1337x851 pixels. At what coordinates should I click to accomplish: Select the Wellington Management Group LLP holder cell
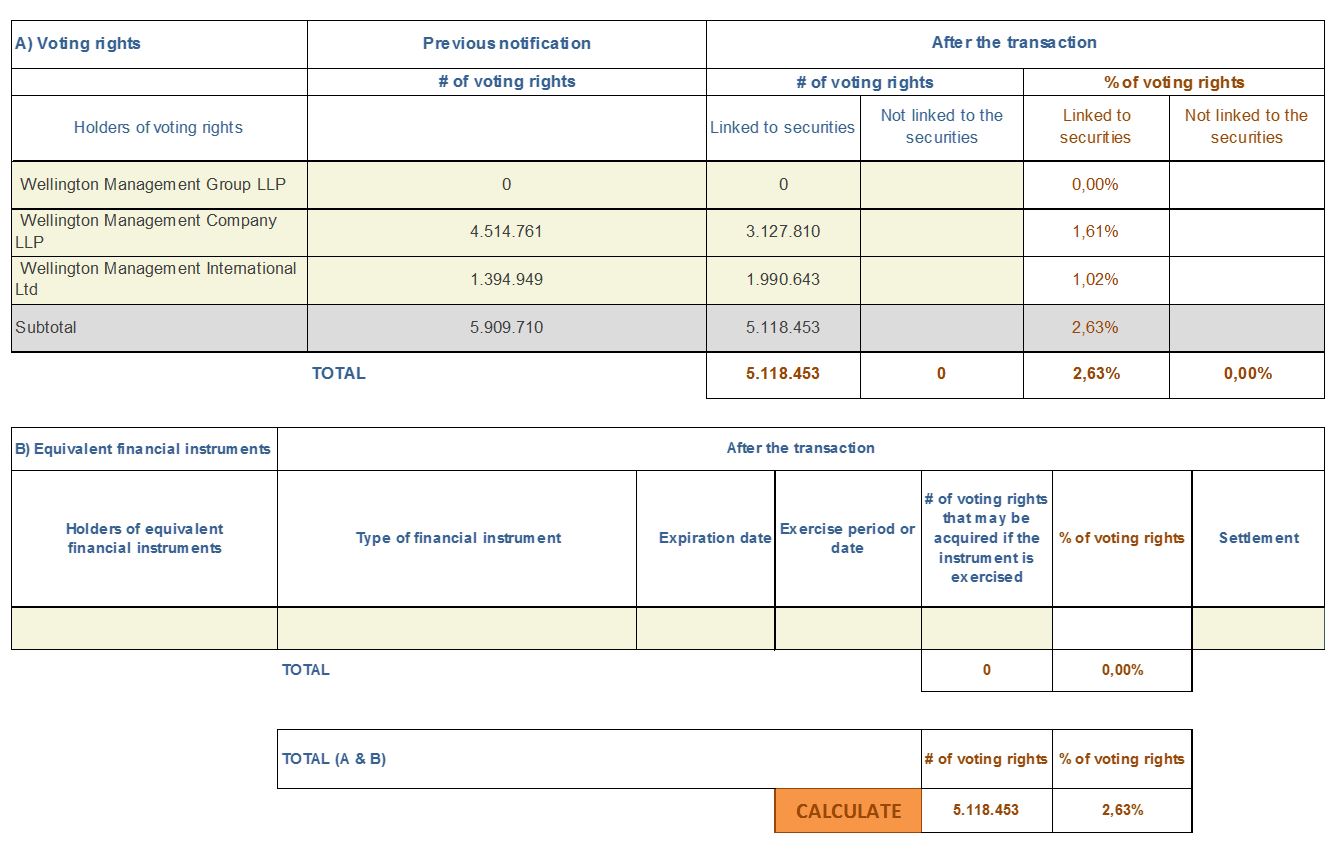click(159, 185)
